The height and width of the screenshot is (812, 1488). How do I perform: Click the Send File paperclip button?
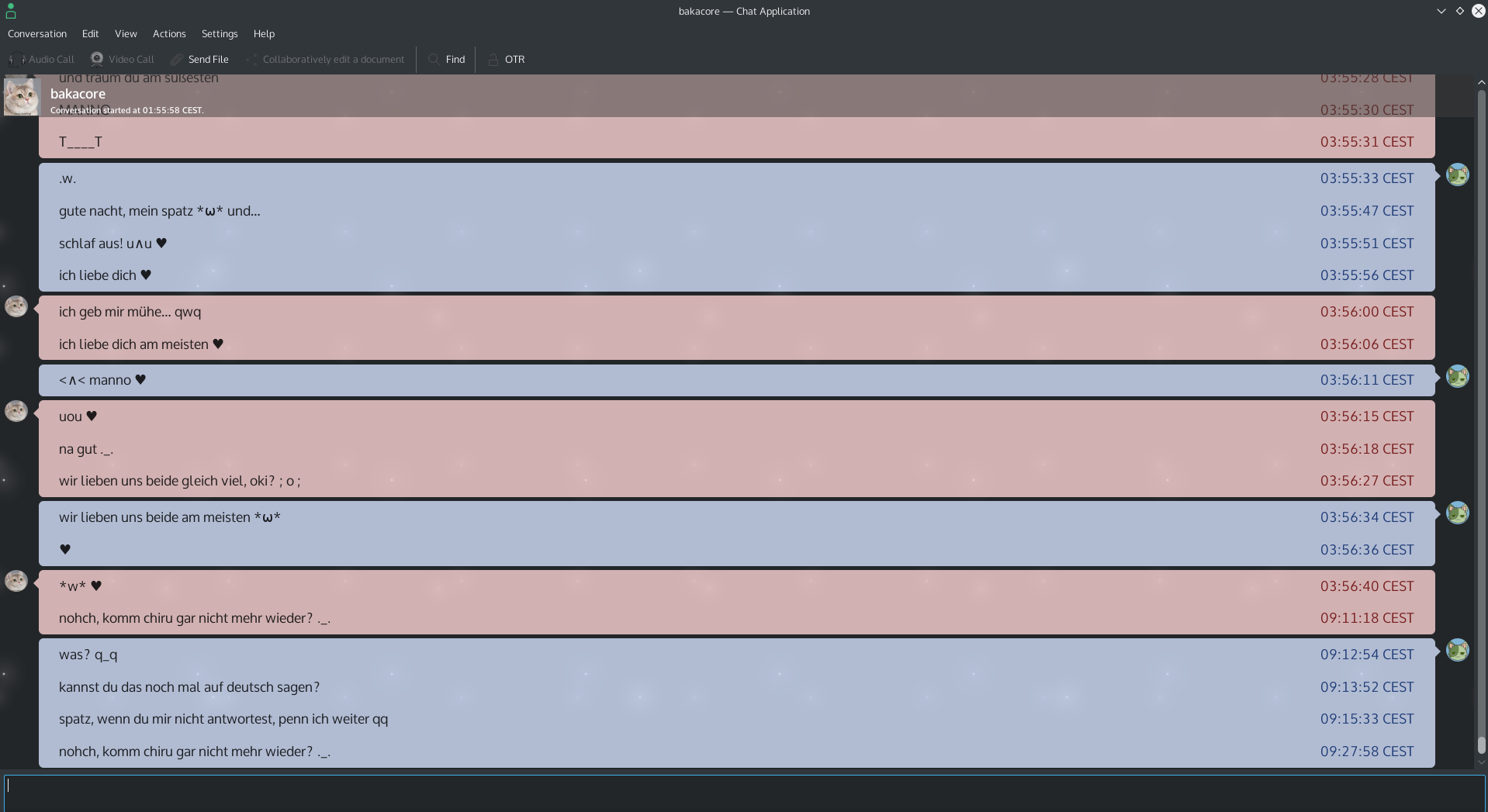tap(200, 59)
